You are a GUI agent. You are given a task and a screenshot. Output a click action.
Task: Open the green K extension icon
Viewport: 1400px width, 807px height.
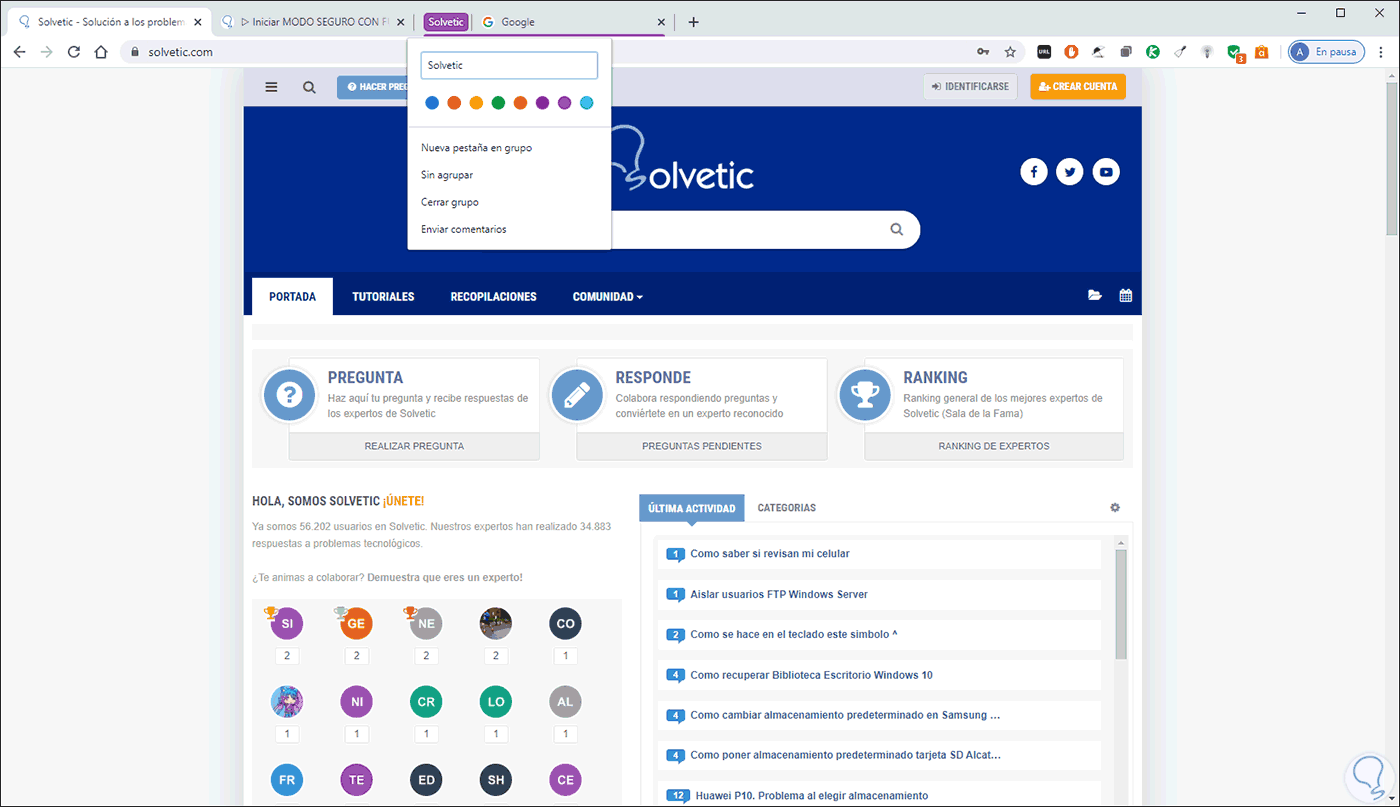[x=1153, y=52]
